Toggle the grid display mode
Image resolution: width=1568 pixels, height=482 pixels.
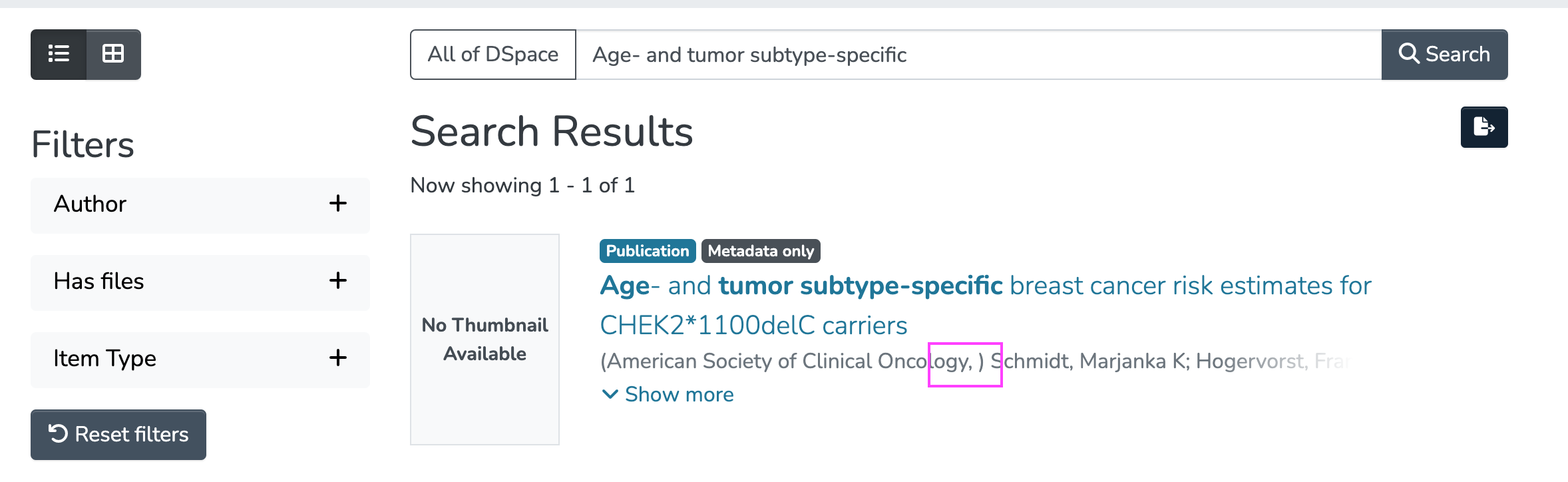tap(112, 55)
